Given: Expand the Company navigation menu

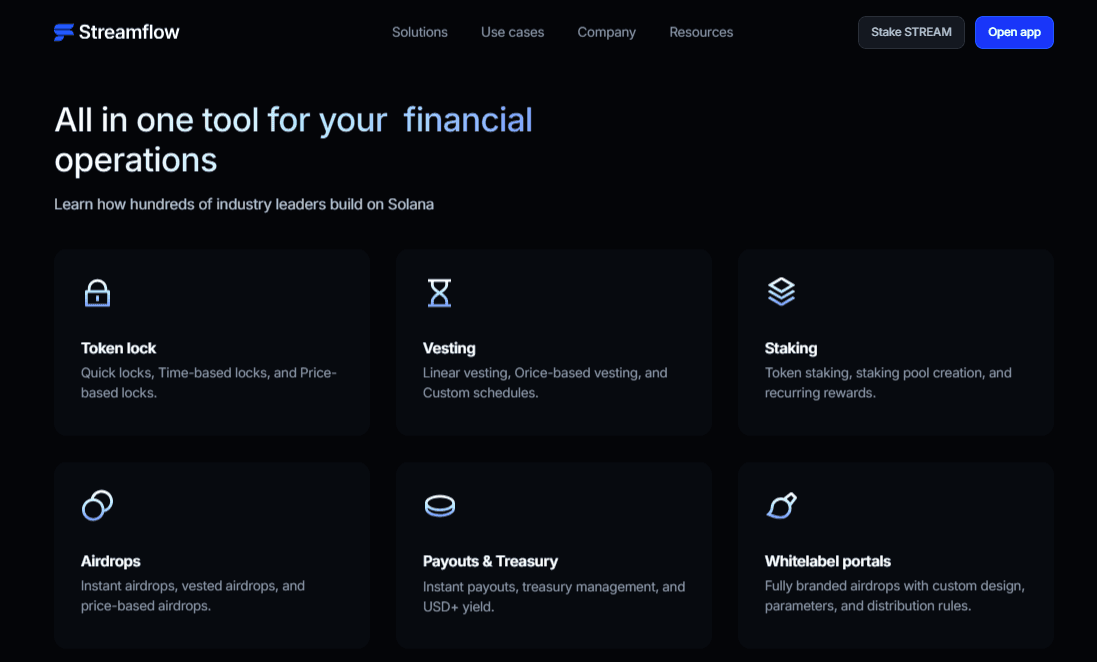Looking at the screenshot, I should click(x=607, y=32).
